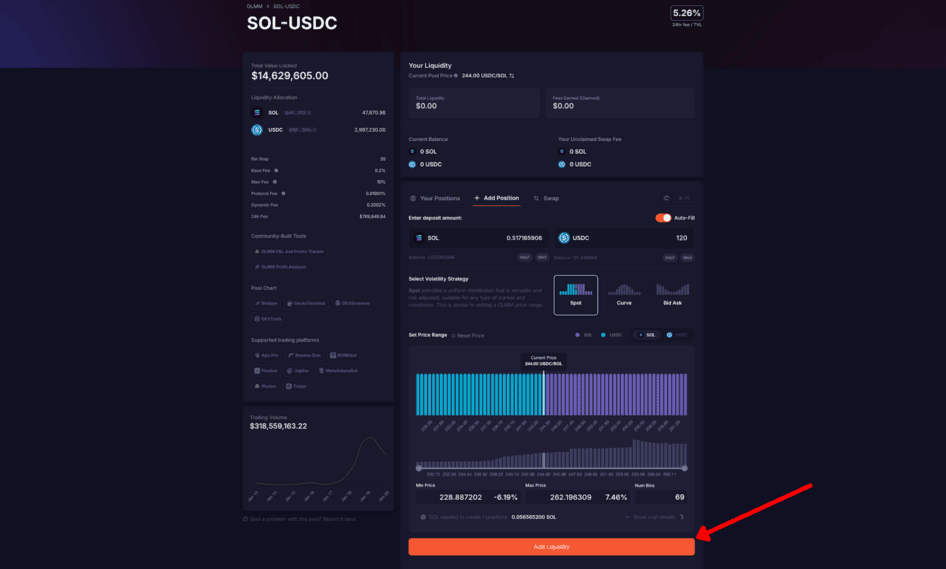This screenshot has height=569, width=946.
Task: Open the GeckoTerminal pool chart
Action: pyautogui.click(x=306, y=304)
